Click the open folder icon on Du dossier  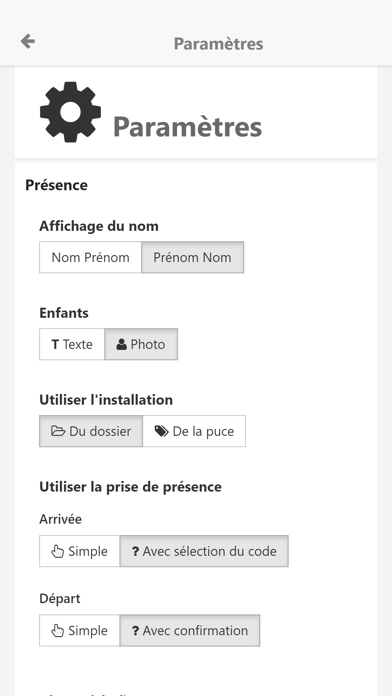click(x=58, y=431)
